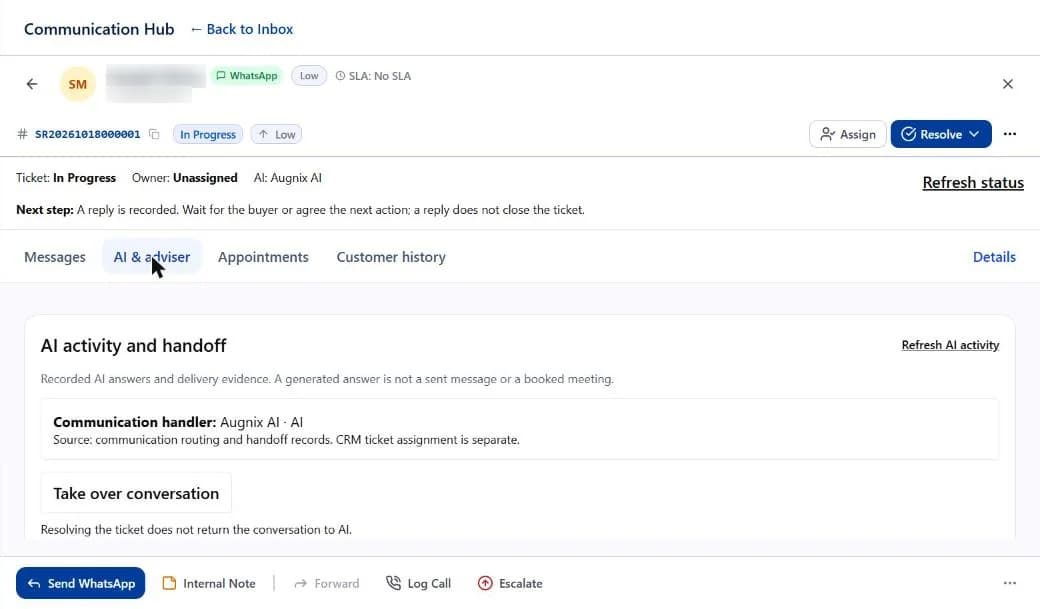
Task: Copy ticket number SR20261018000001
Action: click(x=154, y=134)
